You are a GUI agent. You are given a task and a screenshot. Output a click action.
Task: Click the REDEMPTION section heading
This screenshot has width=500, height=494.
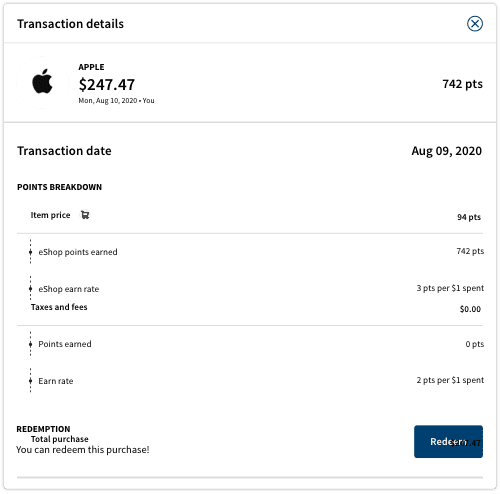(43, 429)
